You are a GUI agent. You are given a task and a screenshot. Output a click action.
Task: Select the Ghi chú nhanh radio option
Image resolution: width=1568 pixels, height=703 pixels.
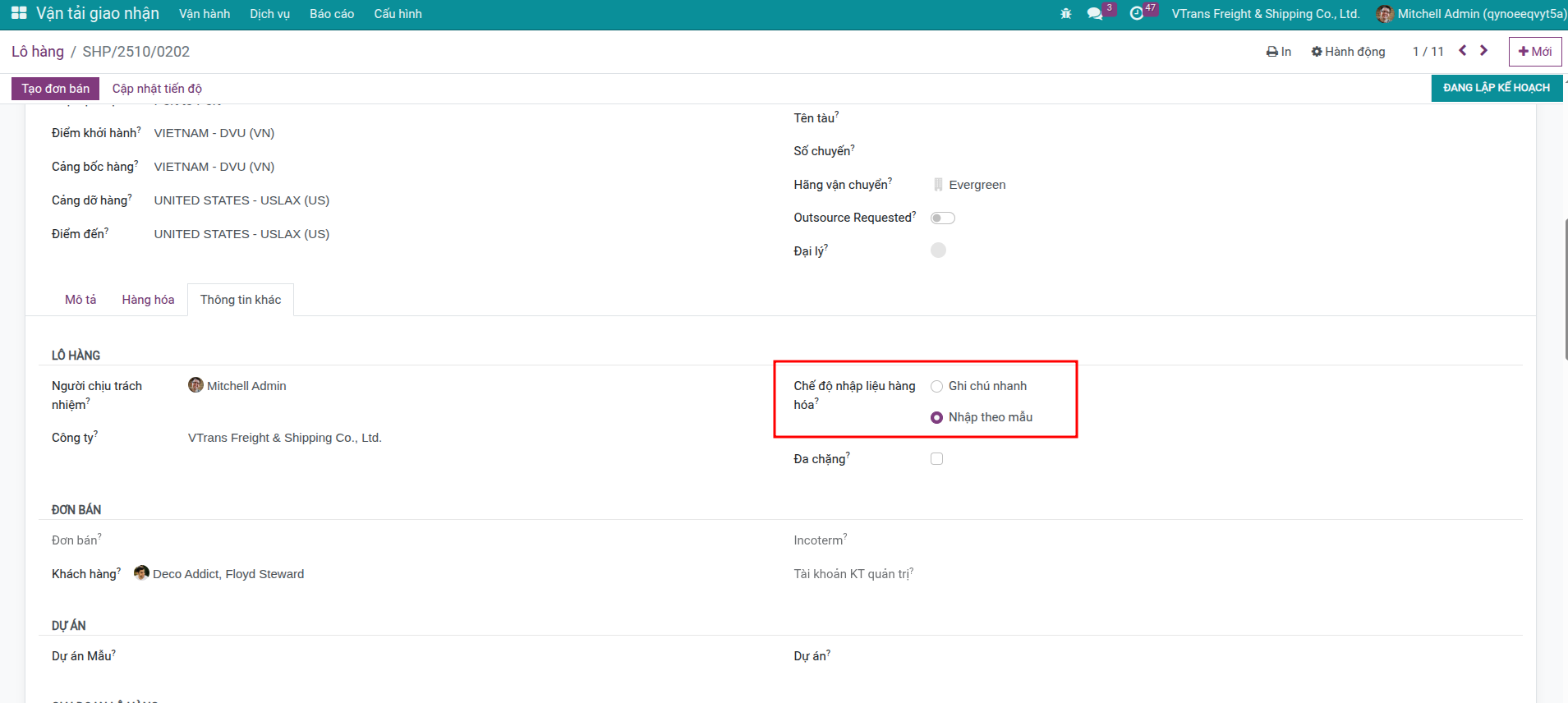click(936, 386)
